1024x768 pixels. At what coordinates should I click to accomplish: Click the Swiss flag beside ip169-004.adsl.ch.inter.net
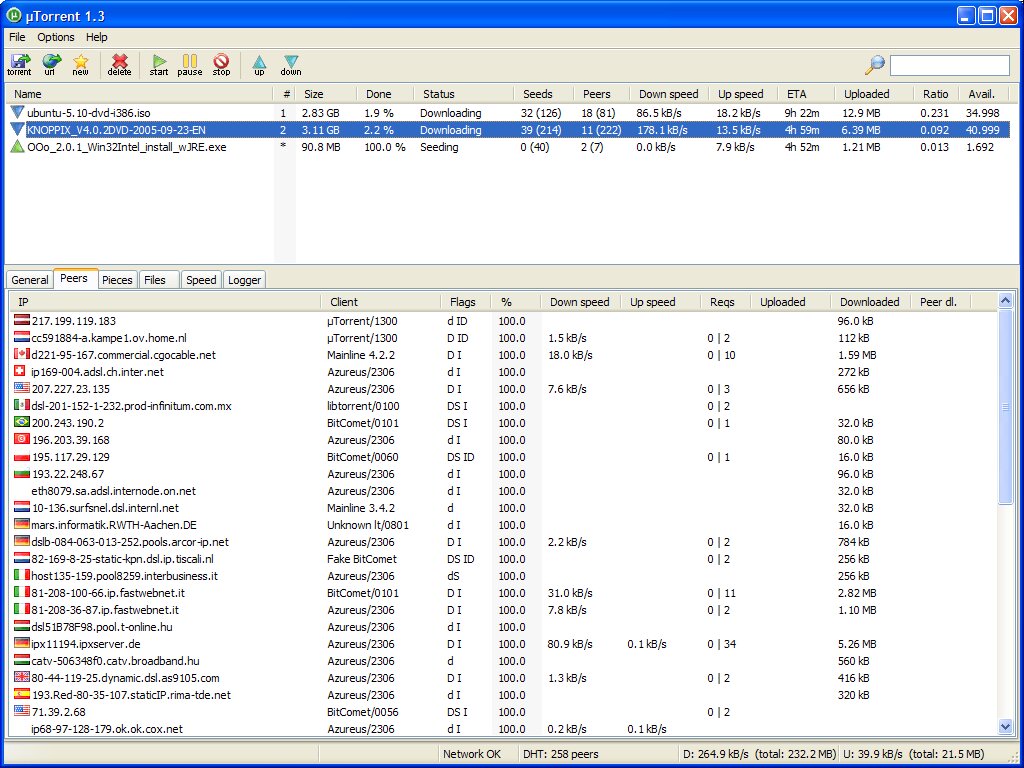(x=20, y=371)
